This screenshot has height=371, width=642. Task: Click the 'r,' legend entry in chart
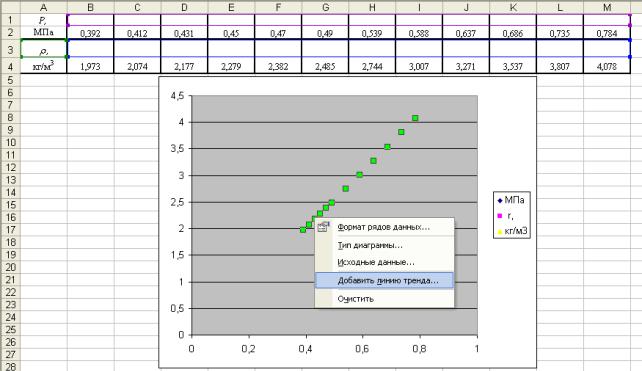(506, 215)
